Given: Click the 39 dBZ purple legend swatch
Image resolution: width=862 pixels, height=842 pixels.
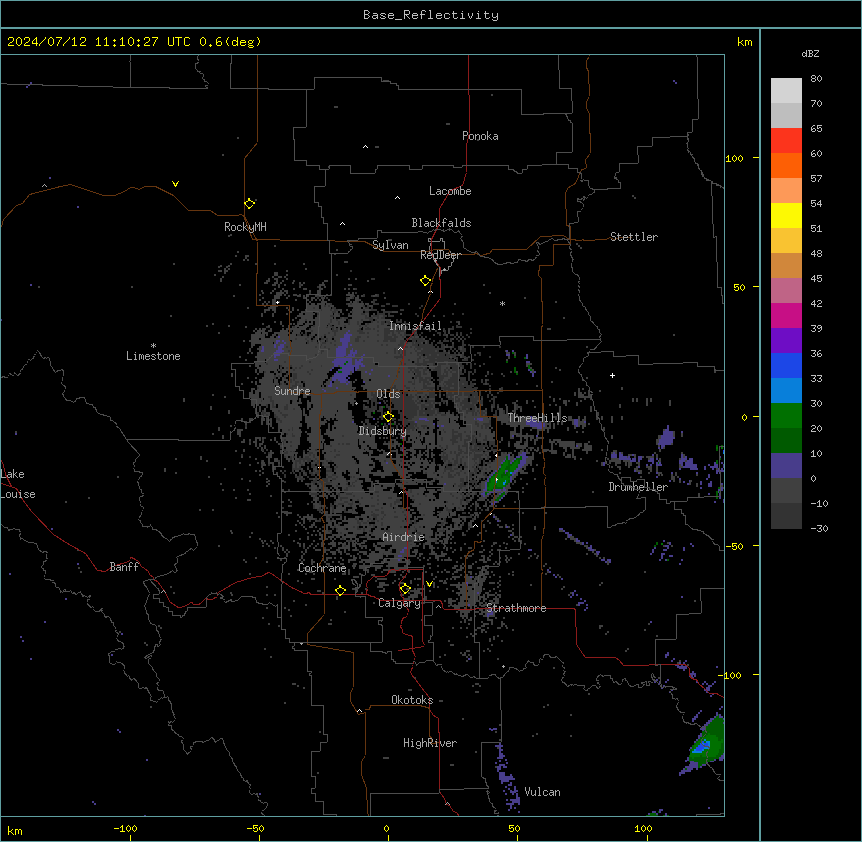Looking at the screenshot, I should [x=786, y=341].
